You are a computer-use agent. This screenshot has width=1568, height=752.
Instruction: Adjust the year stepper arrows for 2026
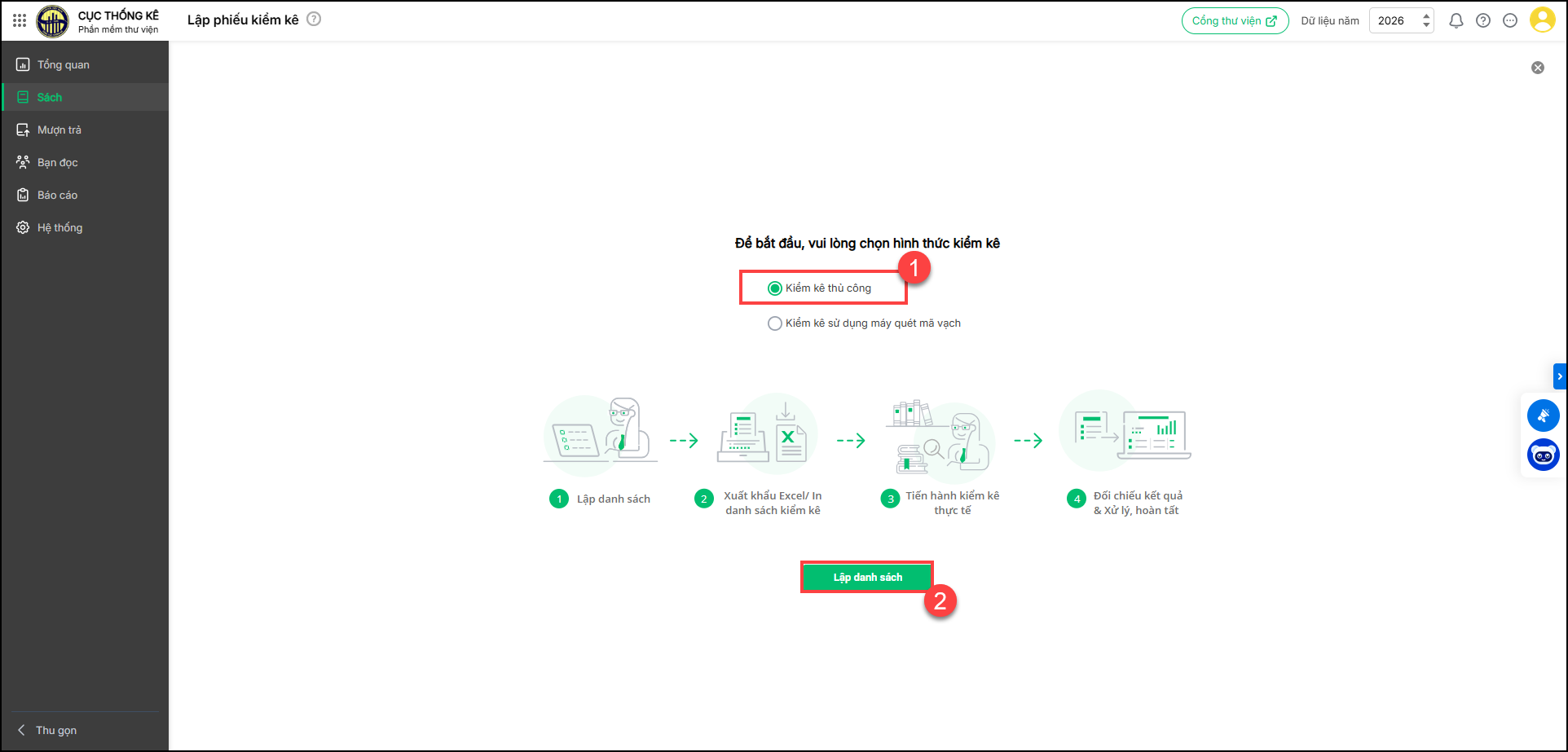(x=1426, y=21)
